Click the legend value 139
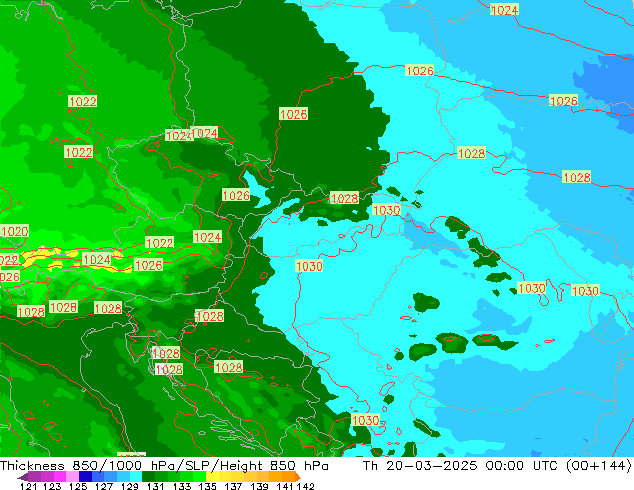This screenshot has height=490, width=634. click(x=258, y=486)
